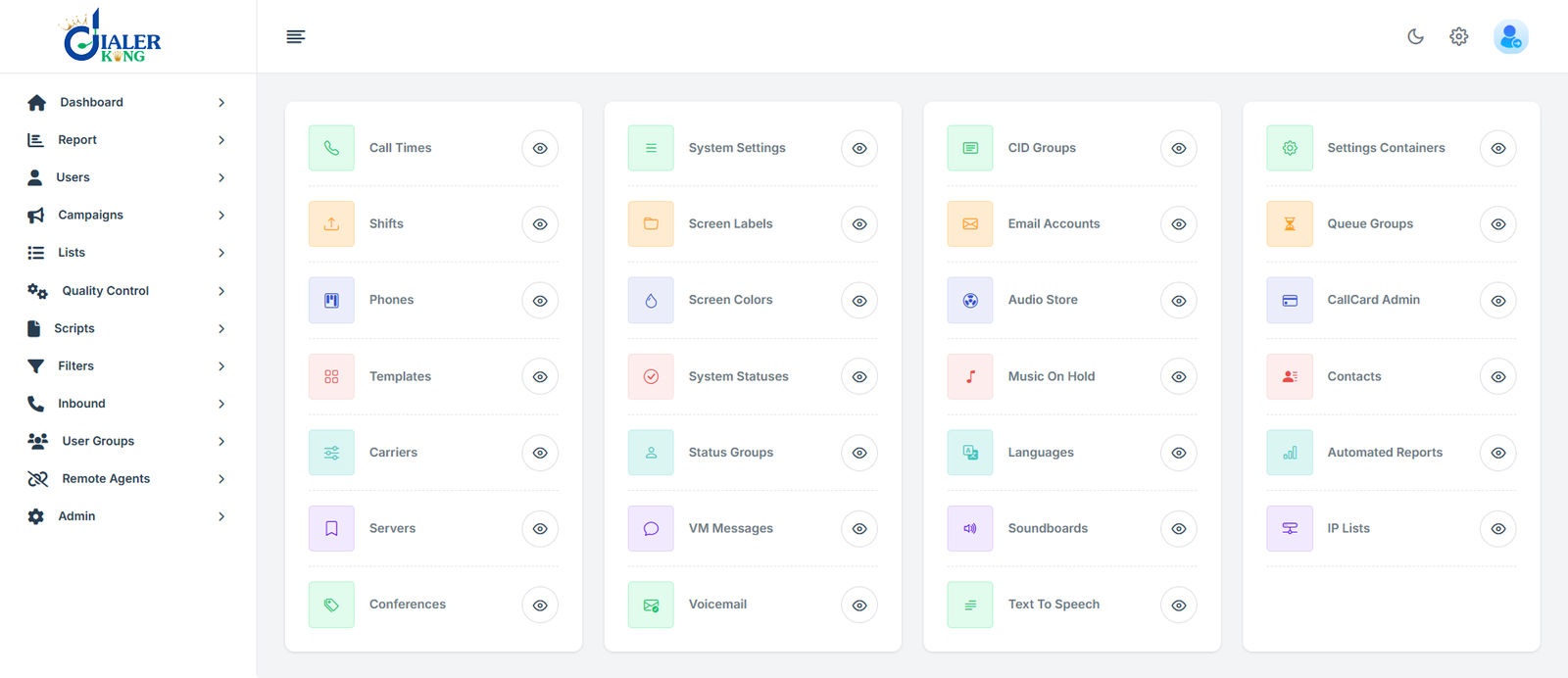Click the Music On Hold note icon

point(970,376)
